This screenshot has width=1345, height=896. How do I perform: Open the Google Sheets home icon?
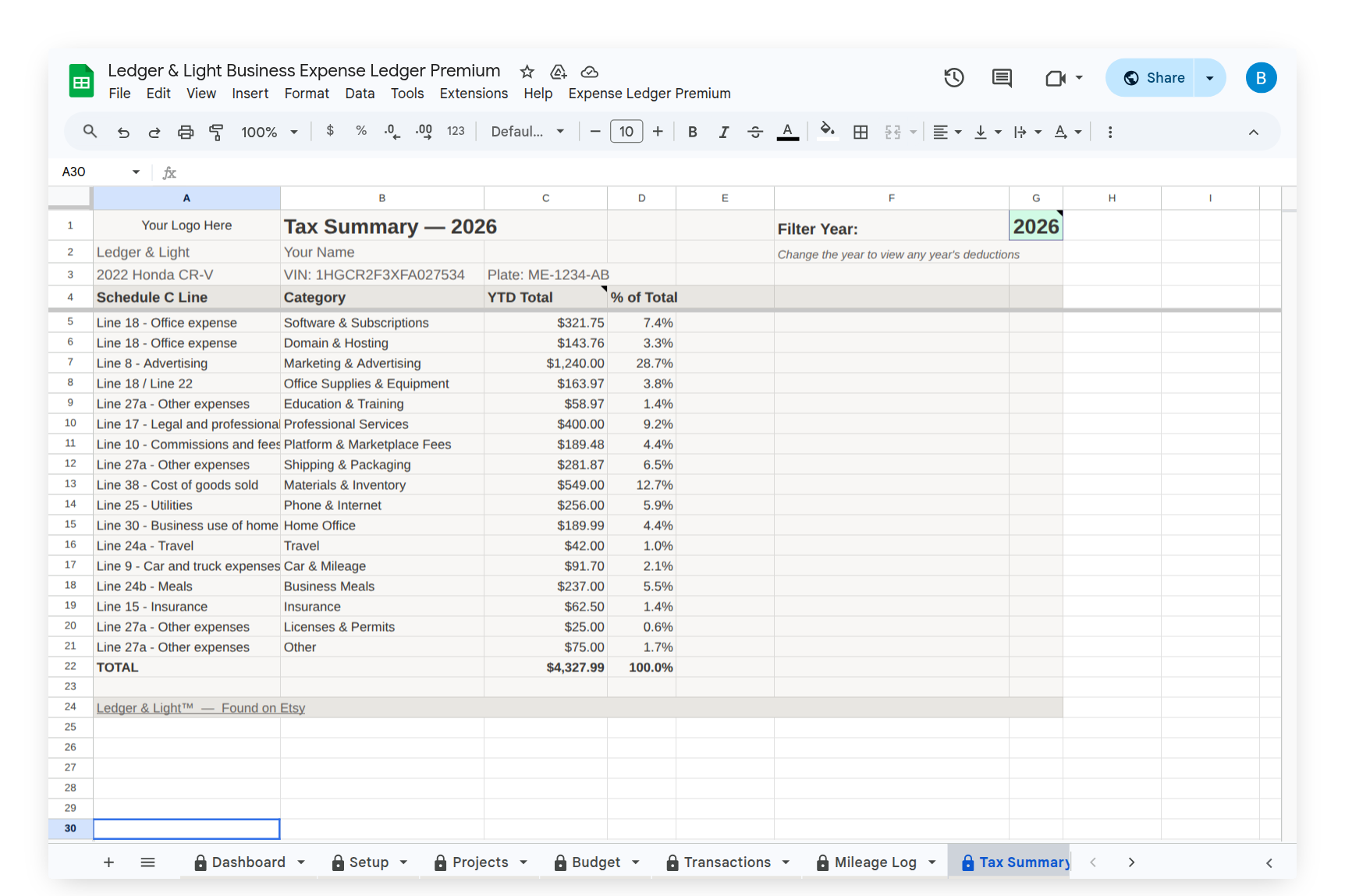coord(81,80)
